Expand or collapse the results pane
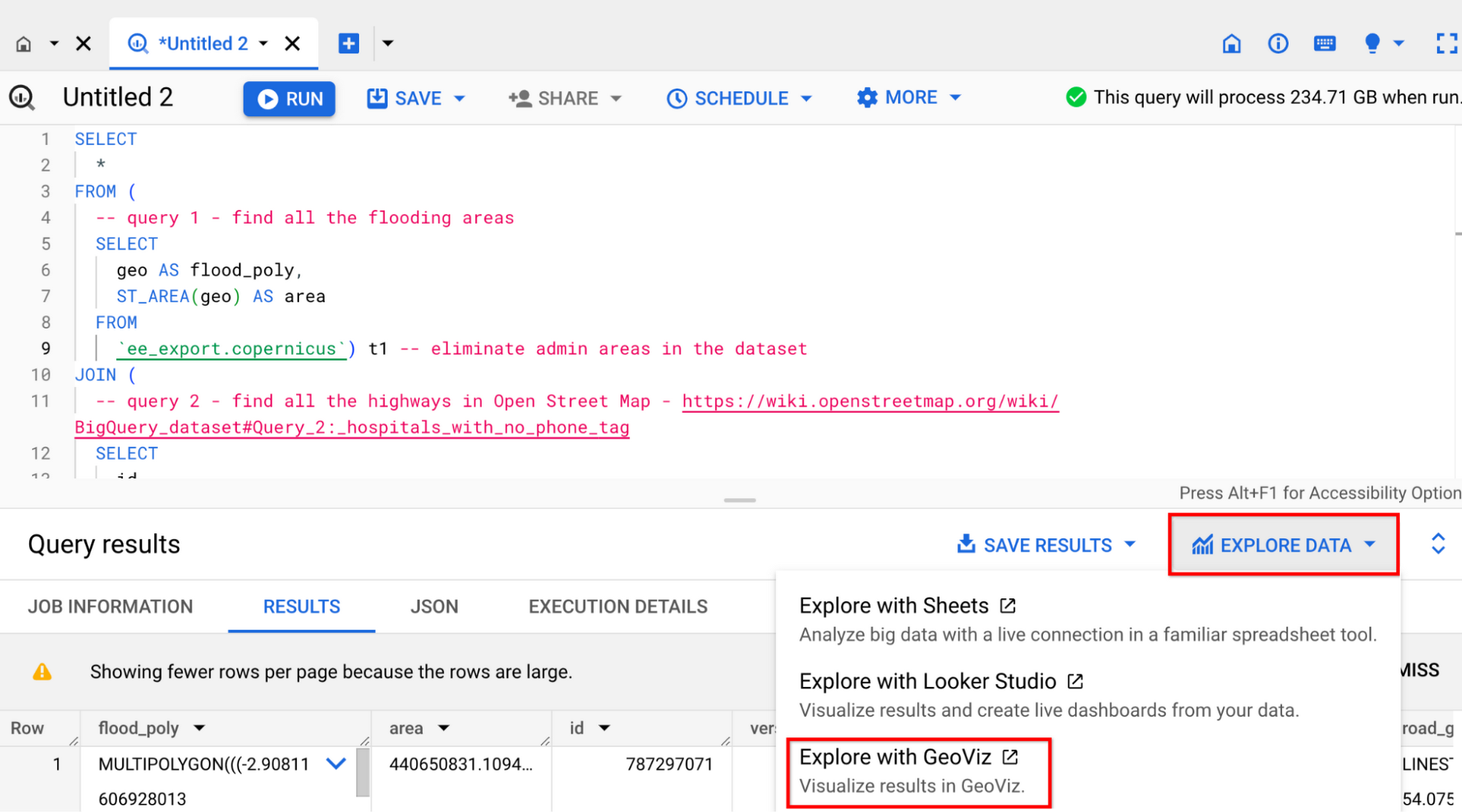The width and height of the screenshot is (1462, 812). pyautogui.click(x=1438, y=544)
